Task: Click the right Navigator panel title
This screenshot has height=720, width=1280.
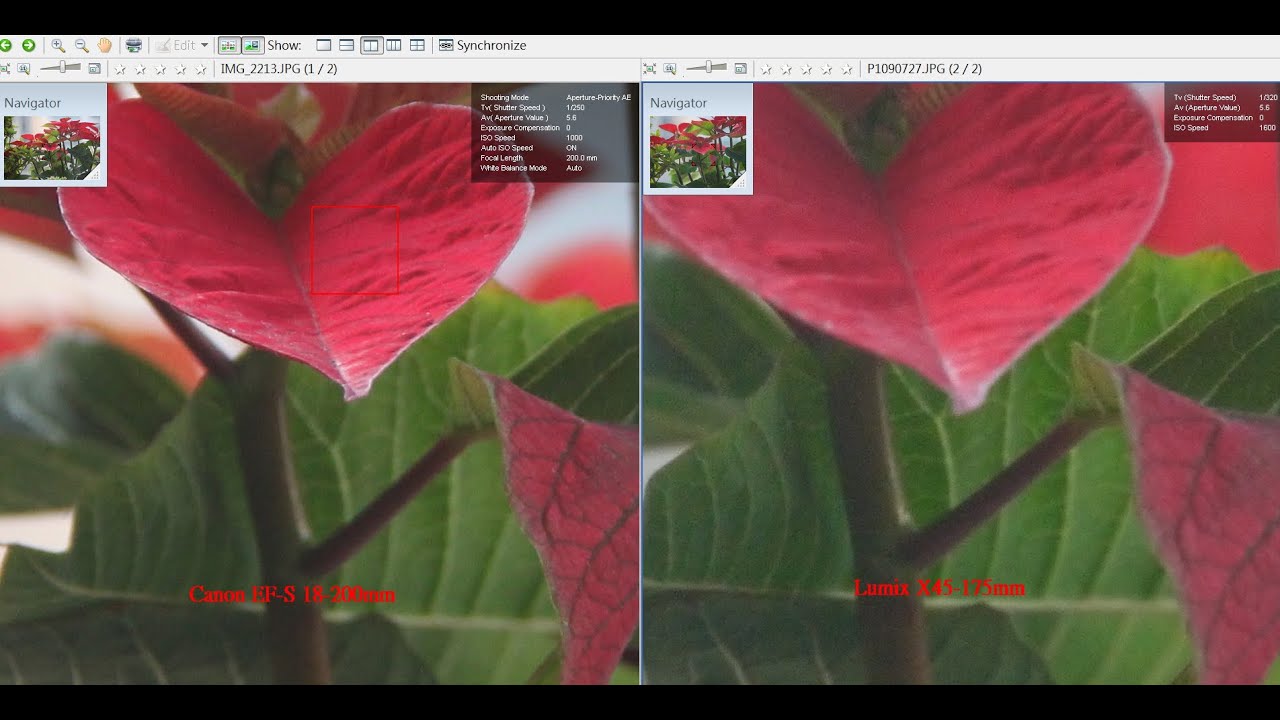Action: [x=679, y=103]
